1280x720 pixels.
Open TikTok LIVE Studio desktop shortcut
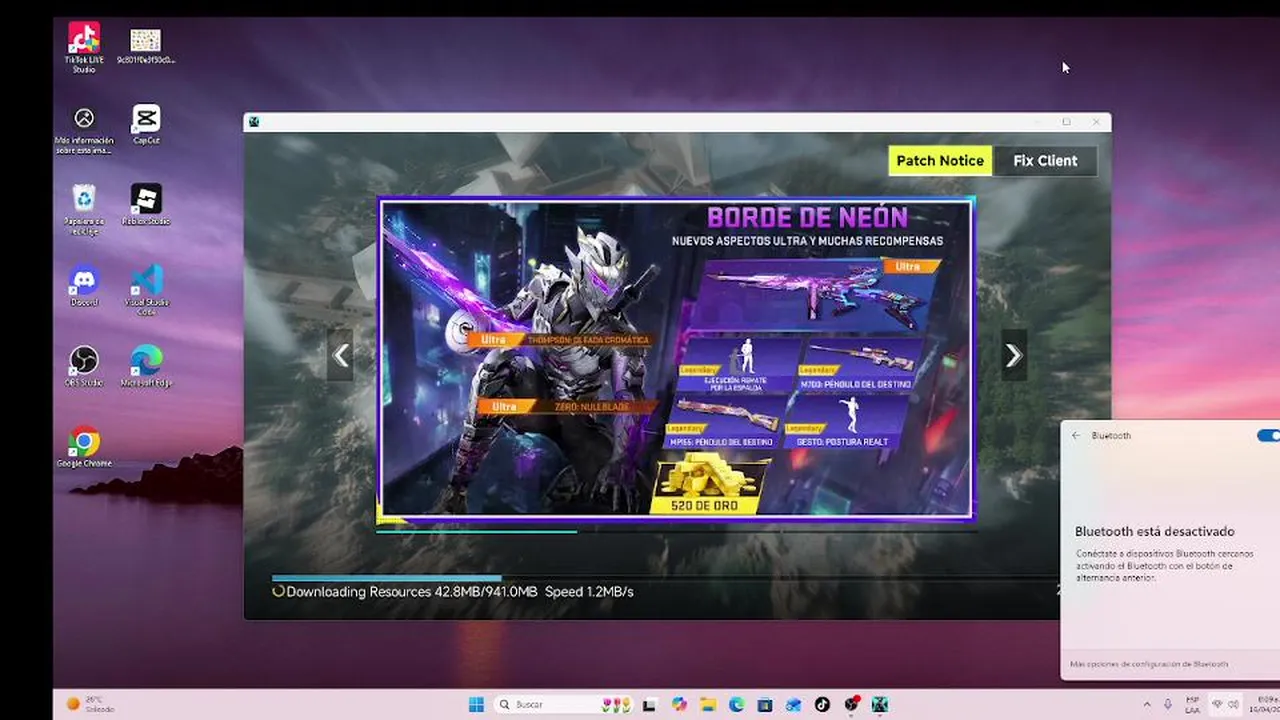[84, 47]
